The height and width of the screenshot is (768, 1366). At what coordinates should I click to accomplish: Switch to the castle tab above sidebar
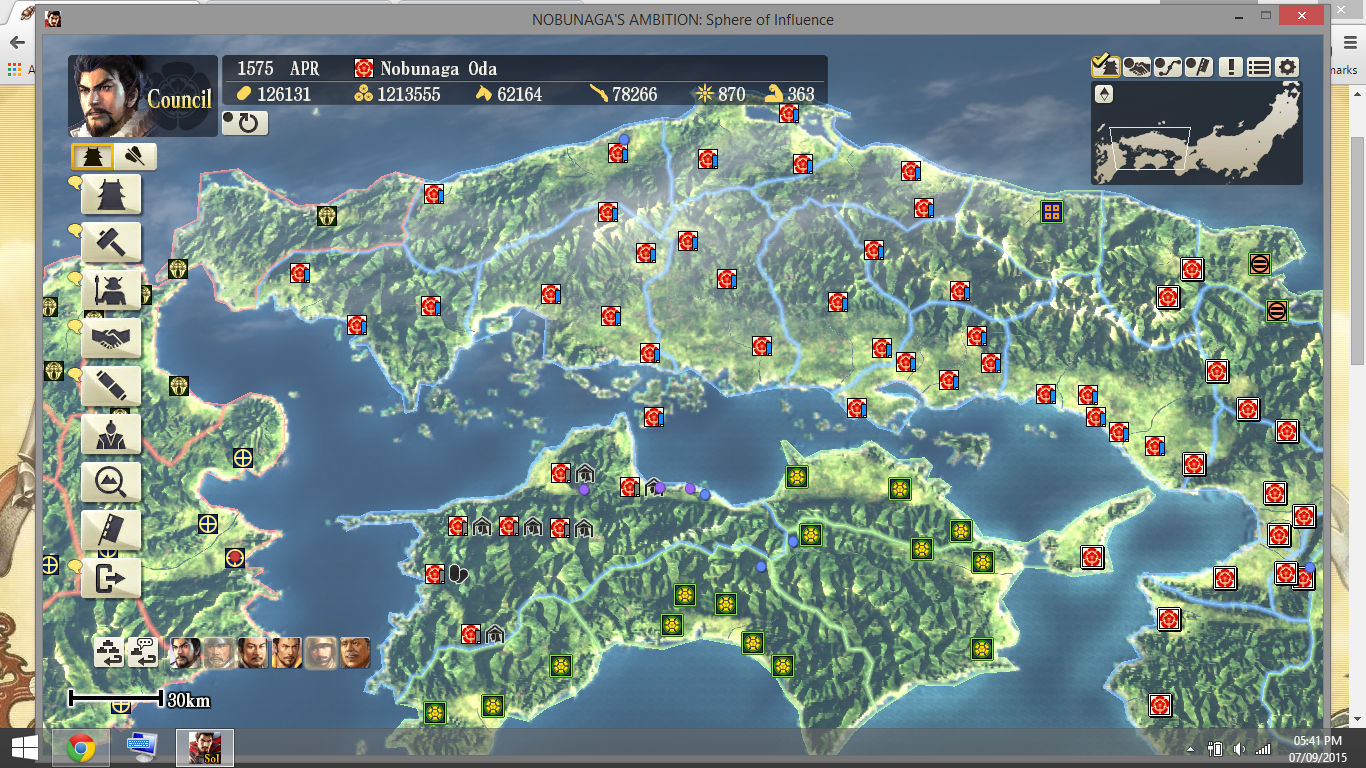coord(93,157)
